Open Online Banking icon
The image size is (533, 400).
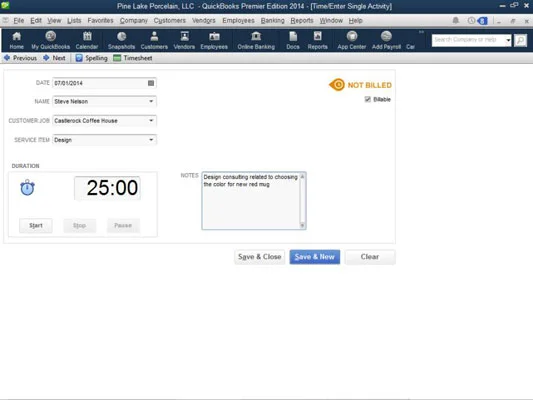tap(256, 40)
